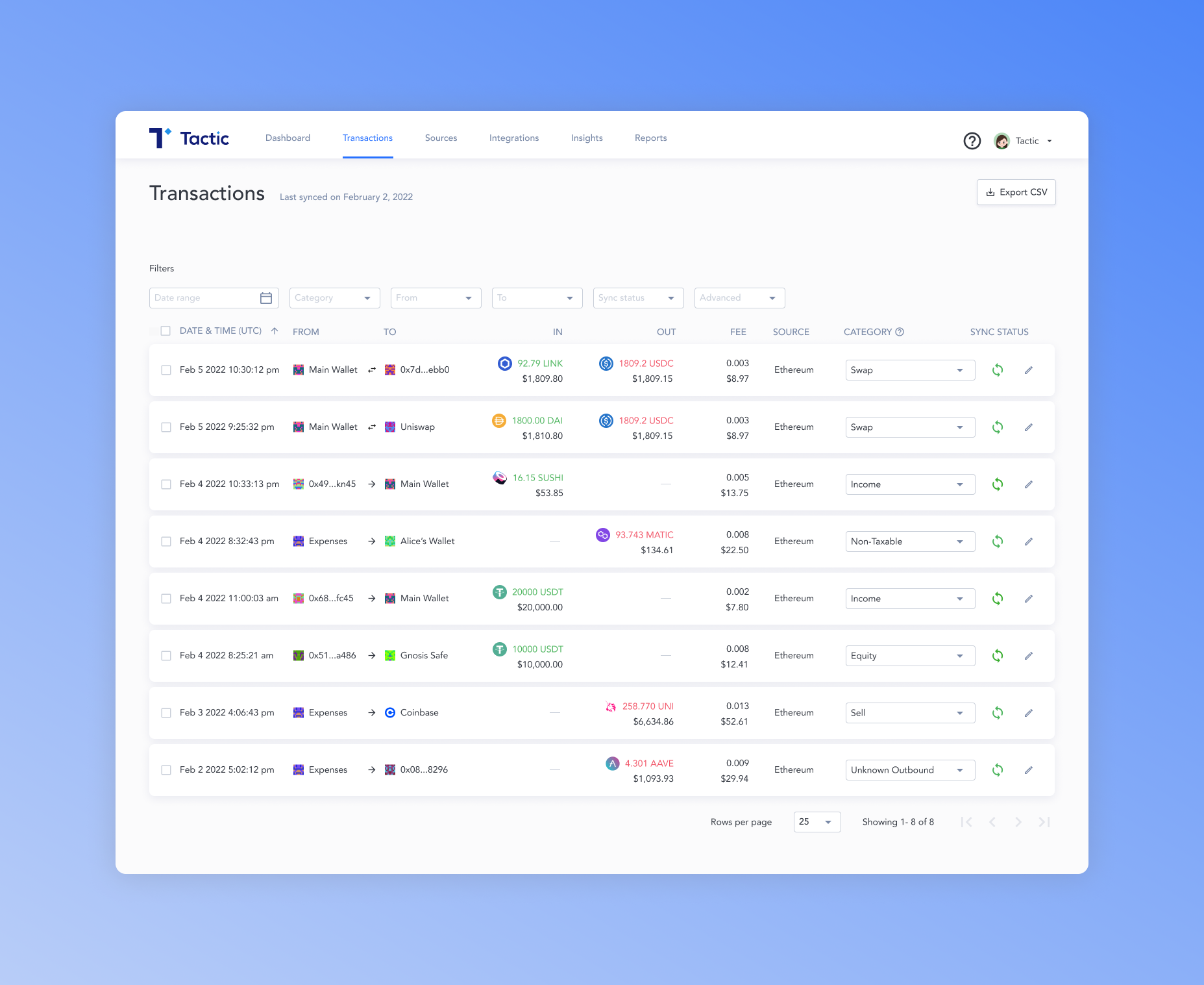Open the Transactions tab

pos(367,138)
